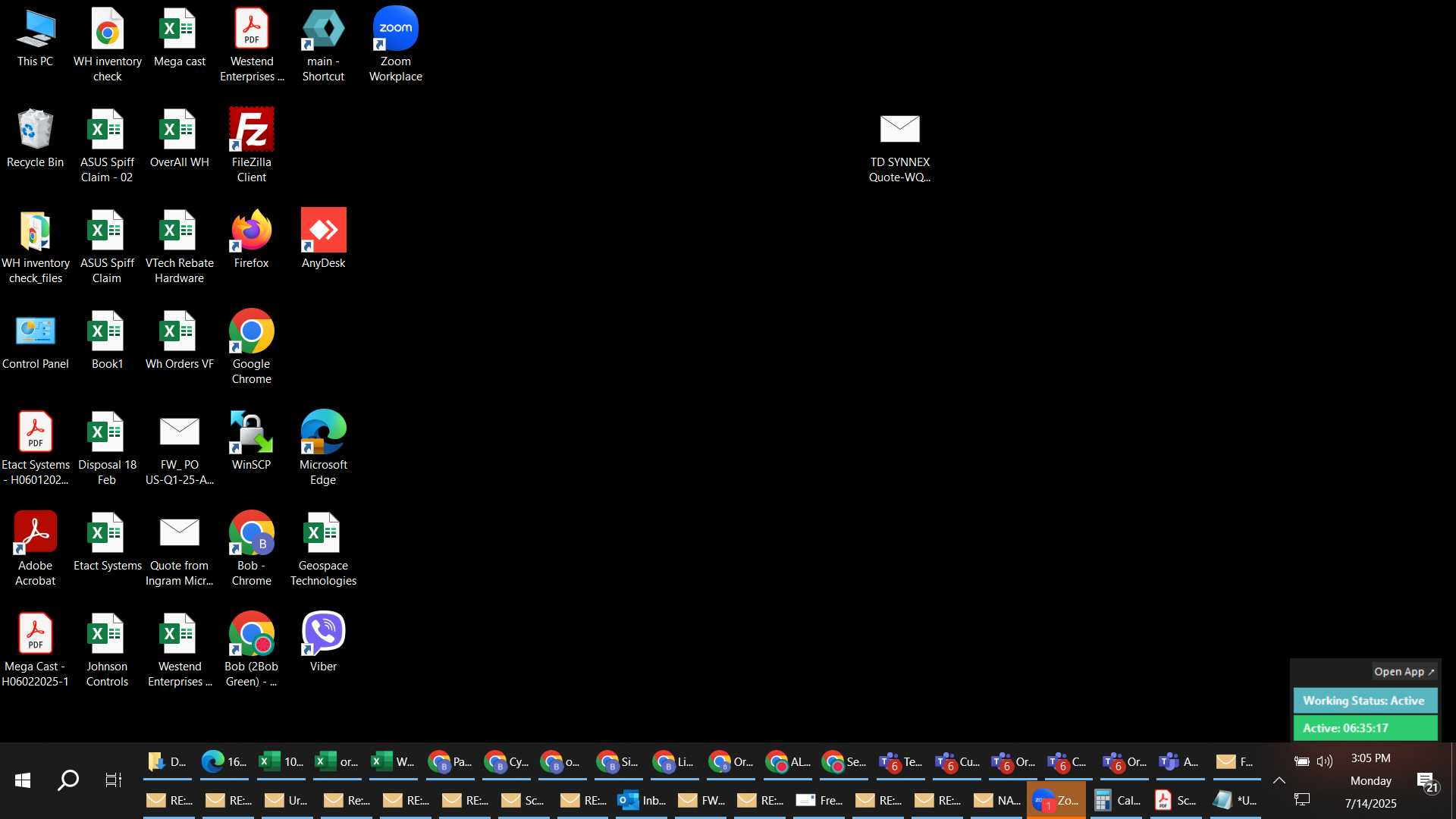
Task: Launch FileZilla Client
Action: click(251, 146)
